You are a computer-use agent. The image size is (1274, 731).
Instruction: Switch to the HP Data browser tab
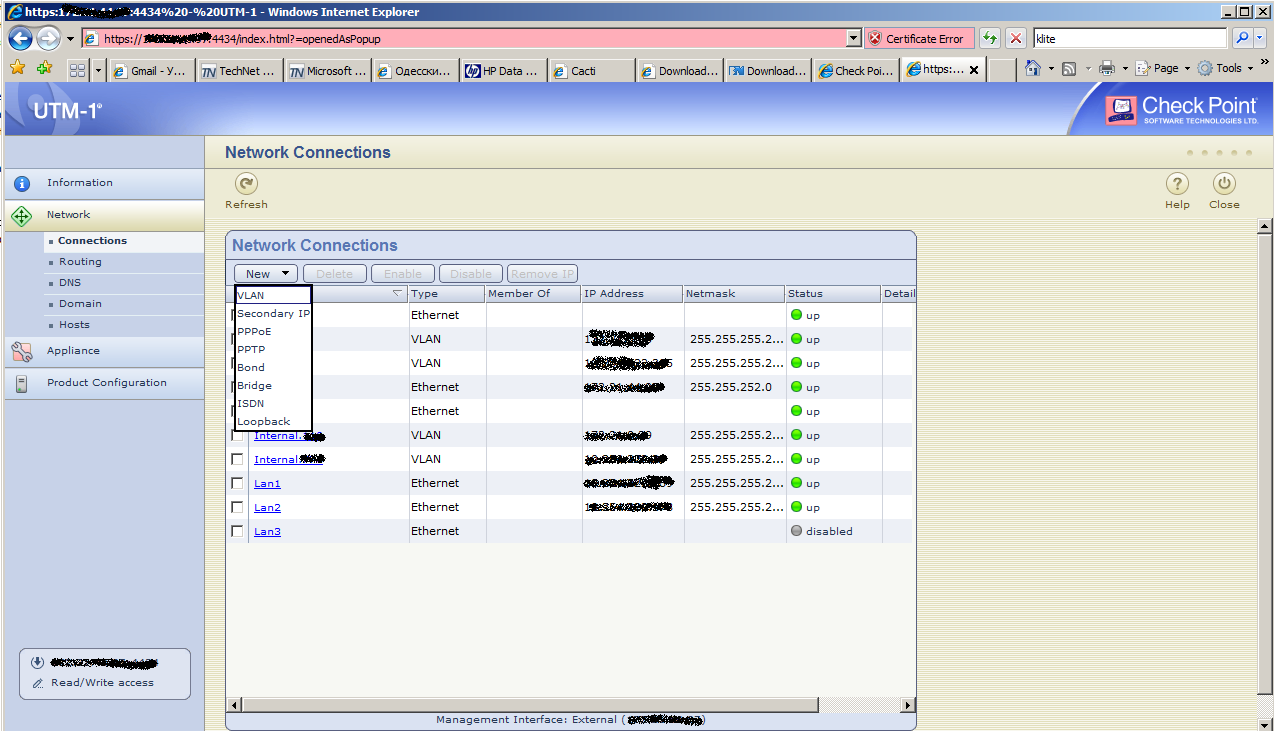(504, 71)
